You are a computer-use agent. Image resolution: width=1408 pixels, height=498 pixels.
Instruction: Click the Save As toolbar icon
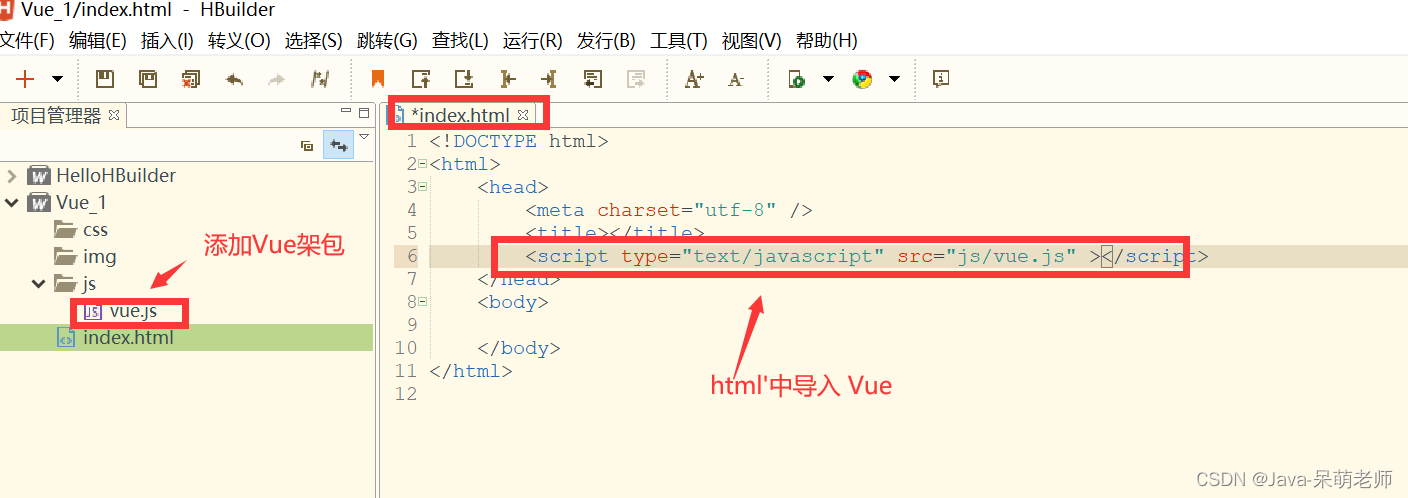[x=147, y=79]
